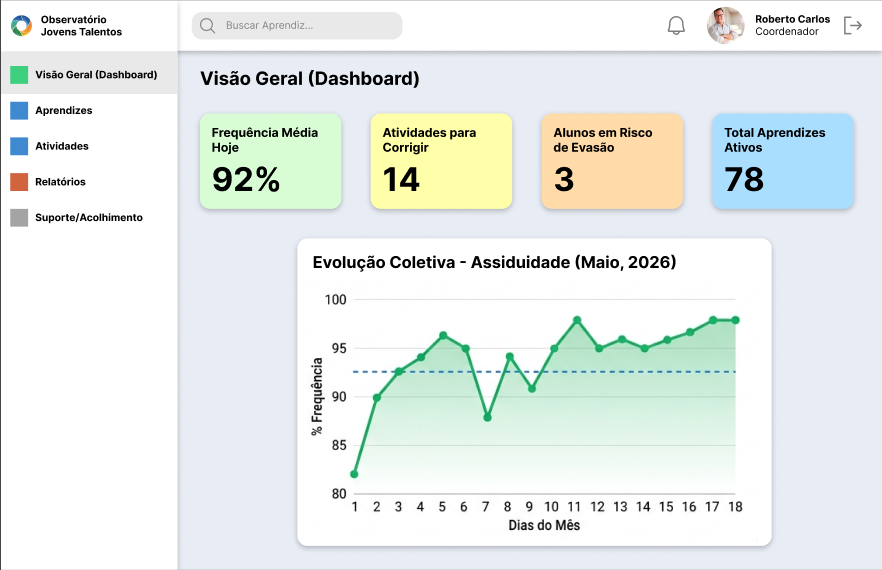Image resolution: width=882 pixels, height=570 pixels.
Task: Click the green Visão Geral sidebar square
Action: (x=19, y=75)
